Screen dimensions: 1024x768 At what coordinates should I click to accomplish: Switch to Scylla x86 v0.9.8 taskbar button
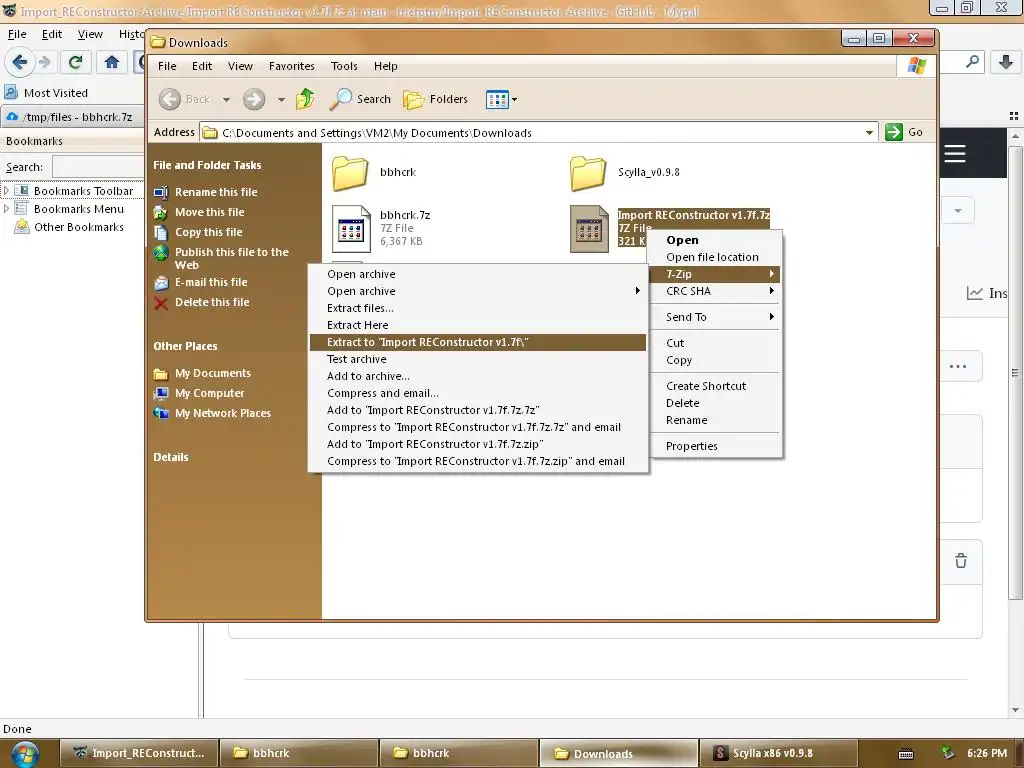[777, 754]
